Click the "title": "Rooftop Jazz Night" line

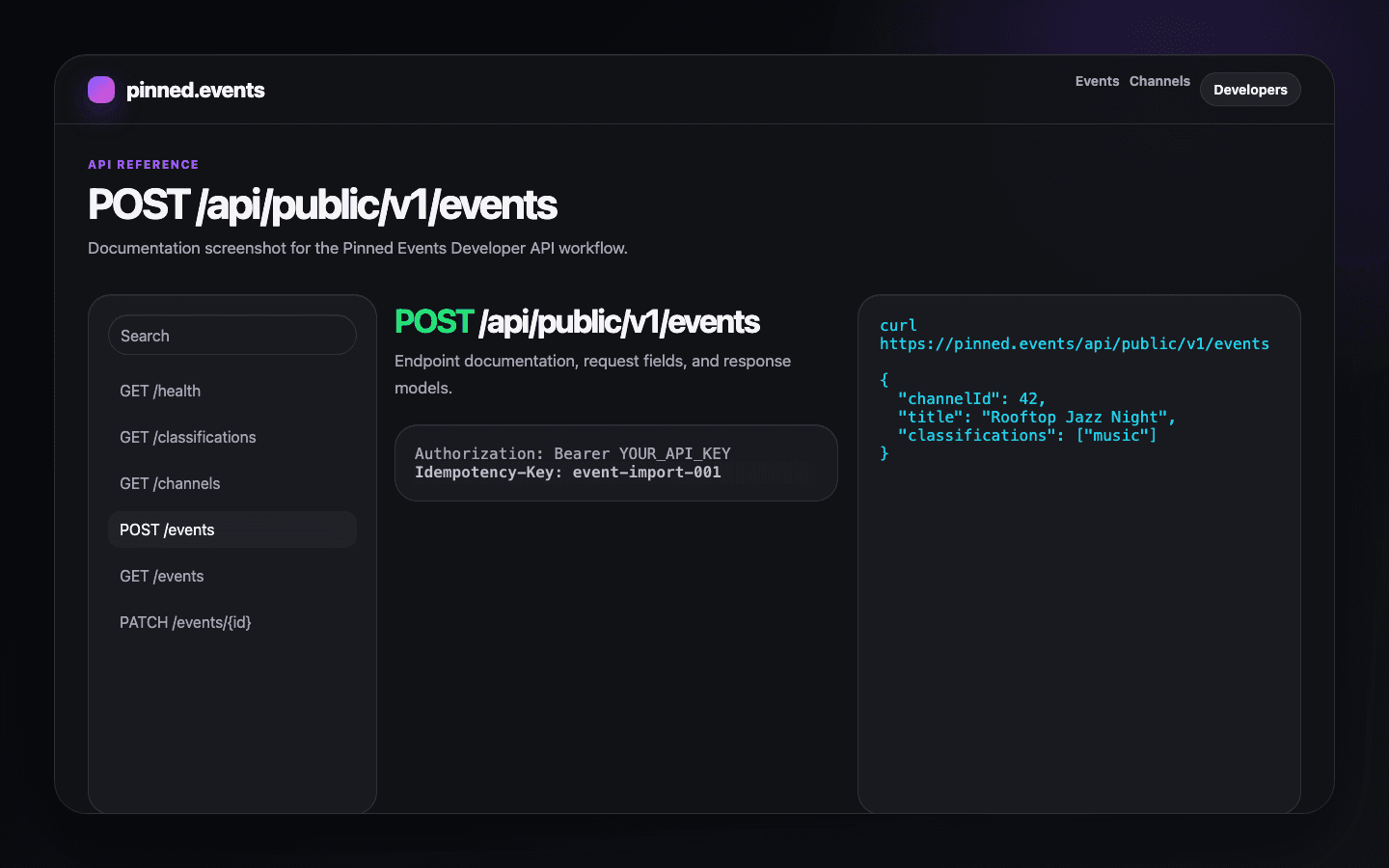tap(1037, 417)
